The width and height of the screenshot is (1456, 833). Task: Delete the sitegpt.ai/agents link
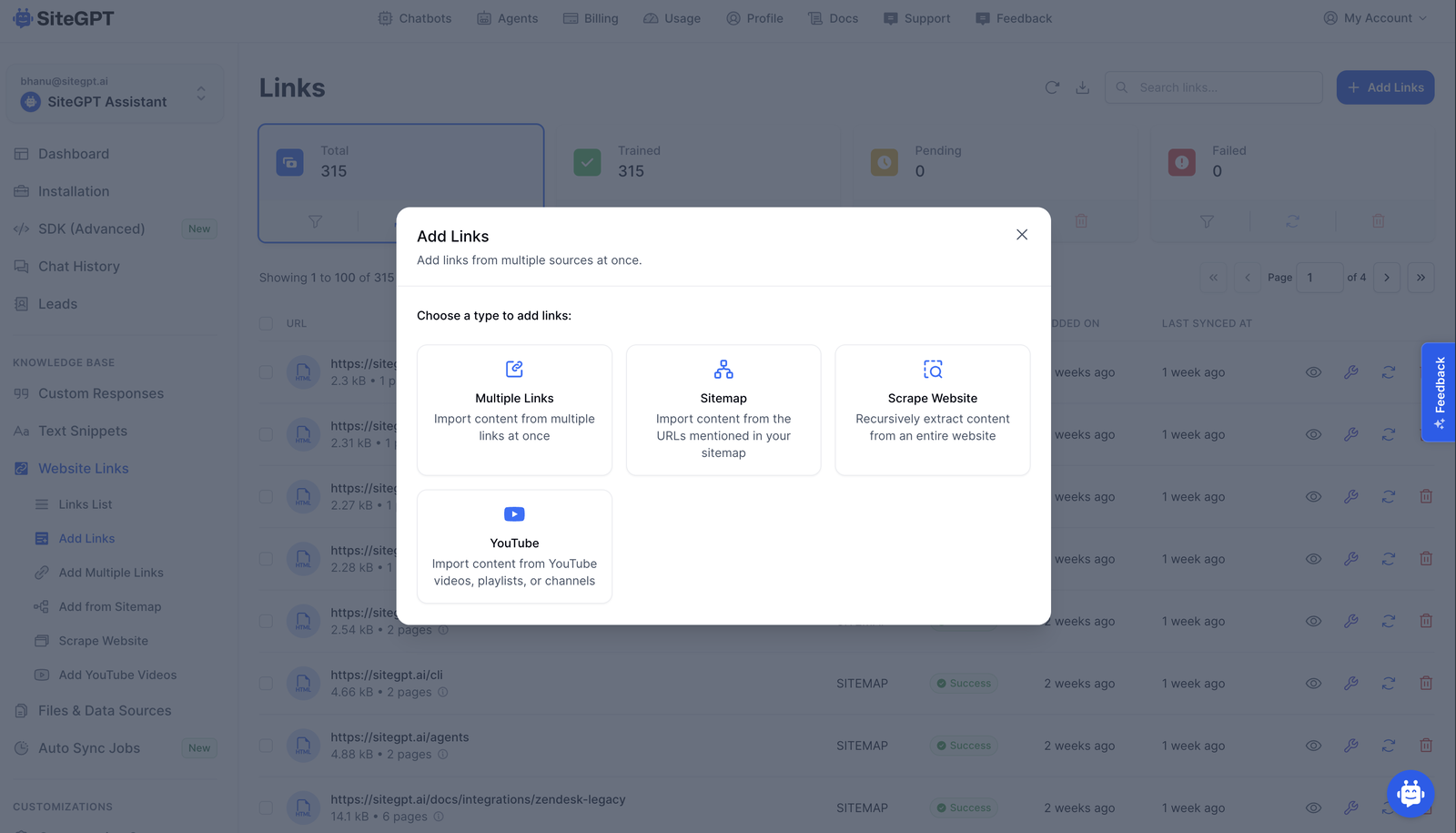coord(1426,746)
